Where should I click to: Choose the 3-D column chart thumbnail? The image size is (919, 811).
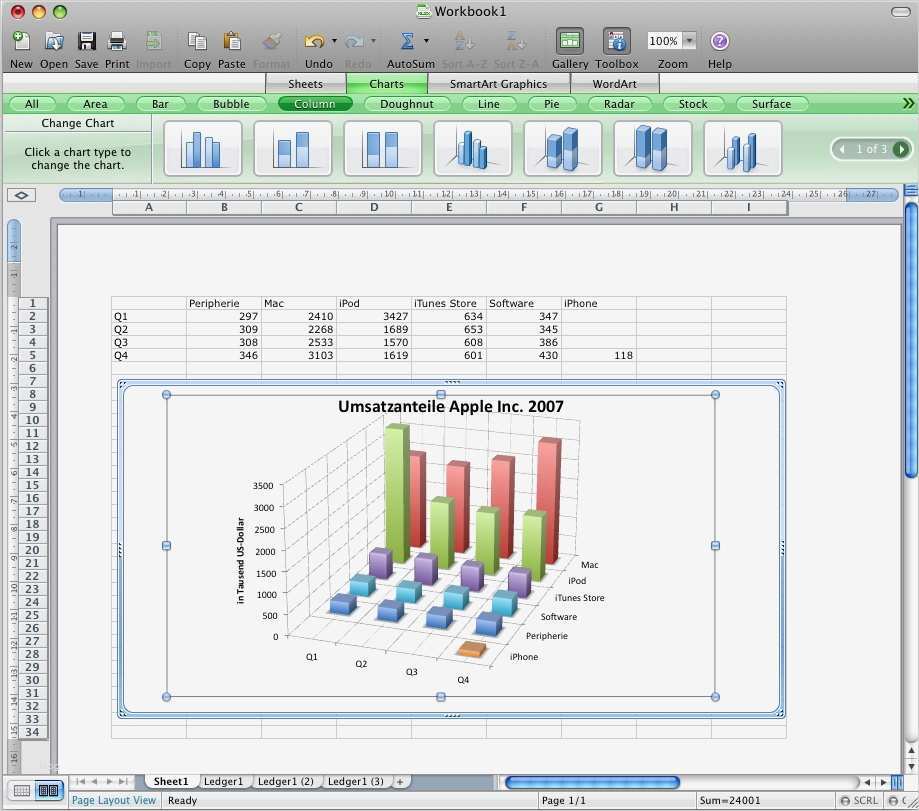click(743, 149)
